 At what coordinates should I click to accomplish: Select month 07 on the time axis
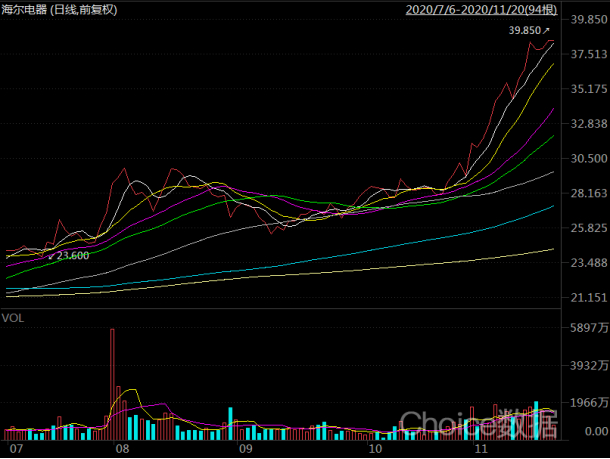(16, 449)
